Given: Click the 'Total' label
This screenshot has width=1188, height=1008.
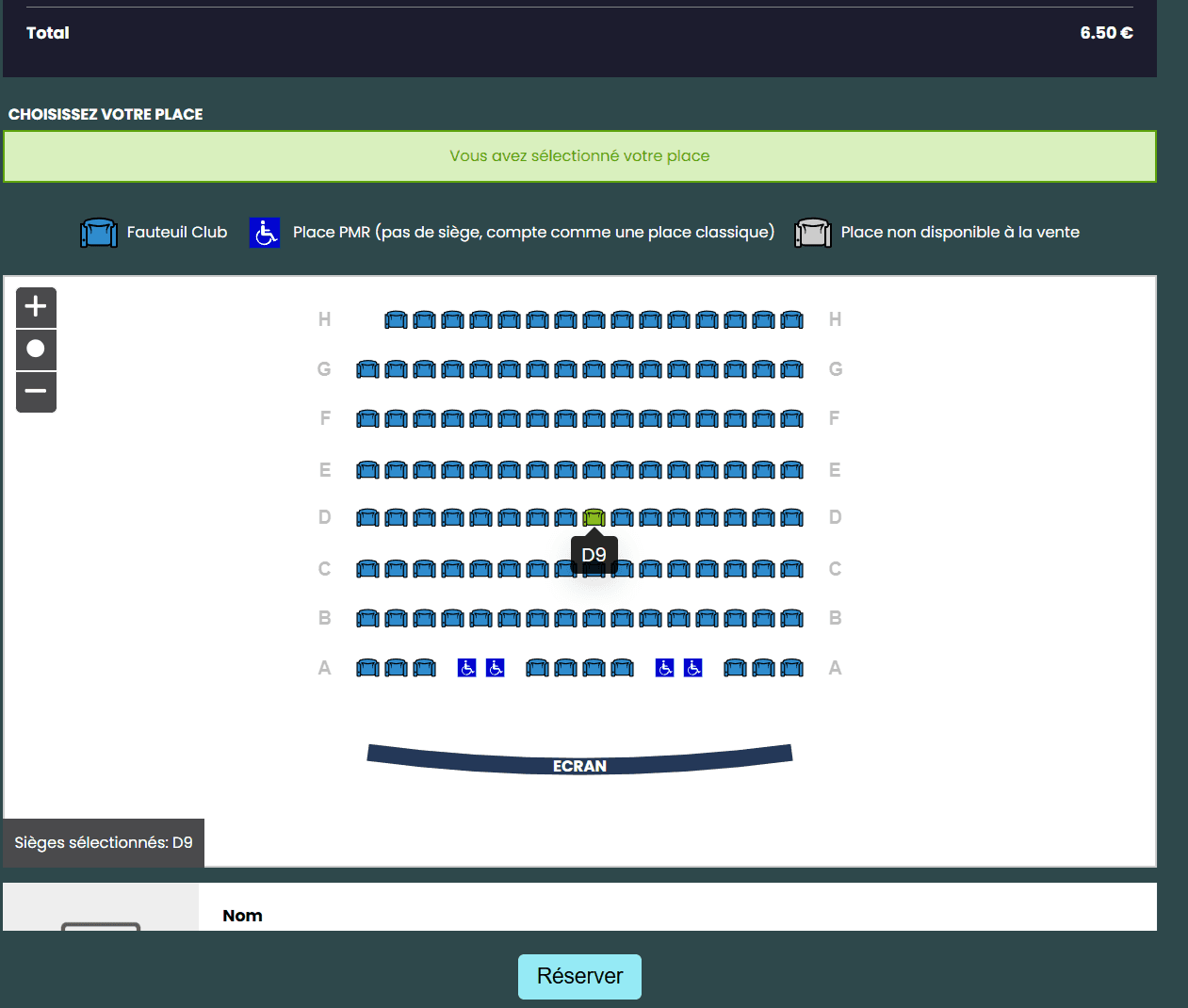Looking at the screenshot, I should tap(48, 33).
